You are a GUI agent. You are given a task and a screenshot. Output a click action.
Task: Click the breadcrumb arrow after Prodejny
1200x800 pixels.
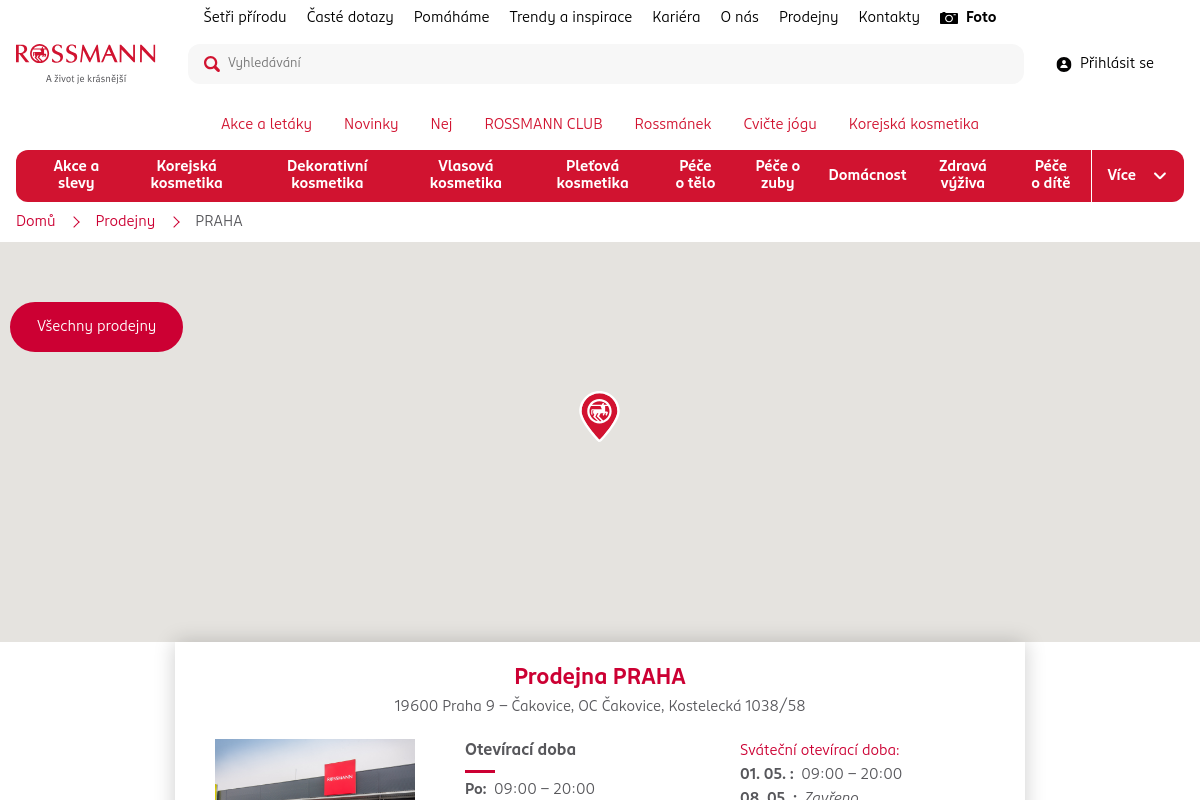point(176,222)
